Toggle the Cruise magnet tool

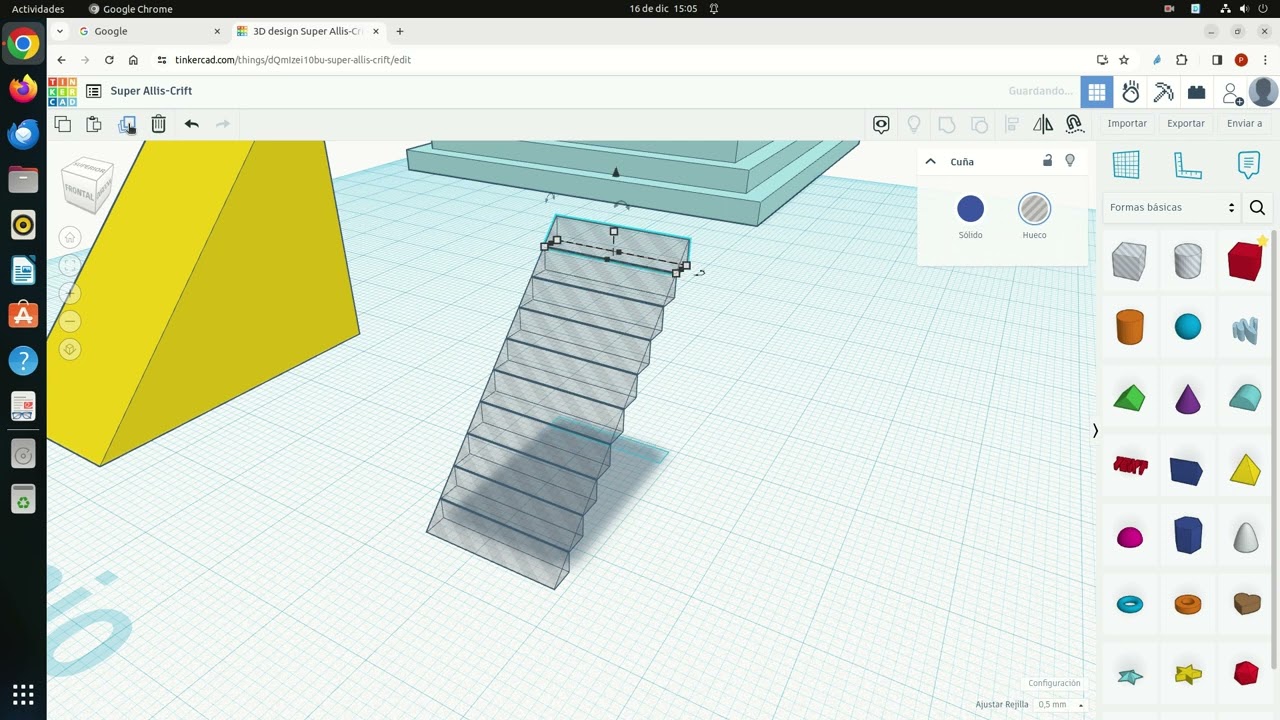click(1075, 124)
